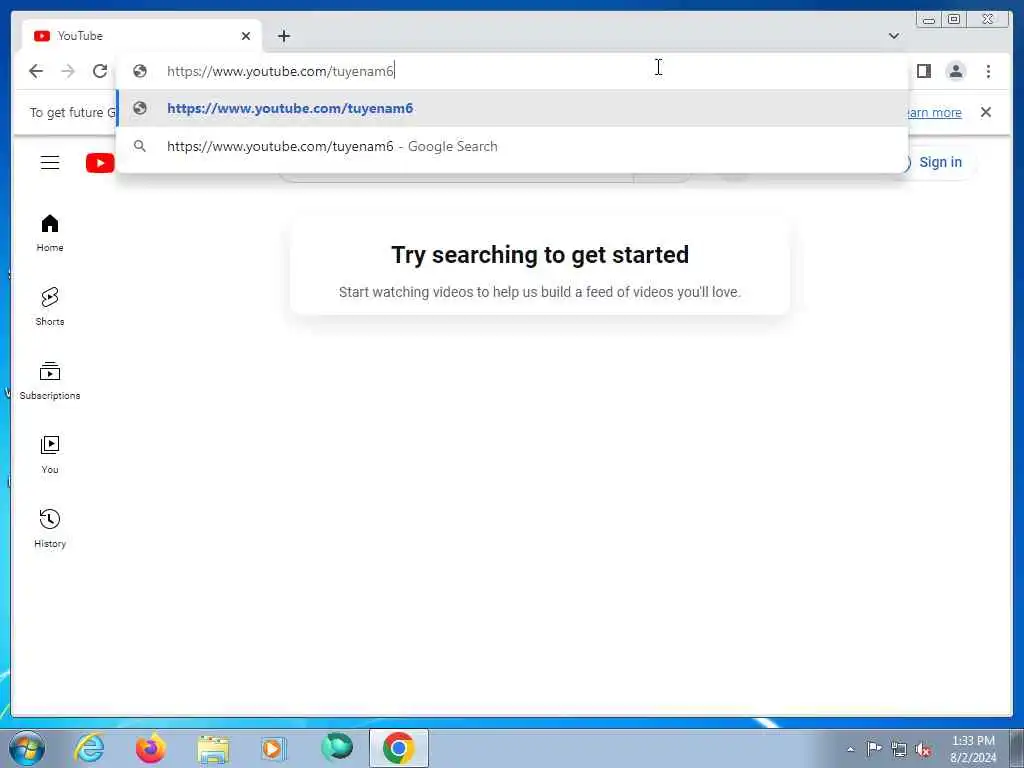Toggle the Chrome side panel

(x=923, y=71)
